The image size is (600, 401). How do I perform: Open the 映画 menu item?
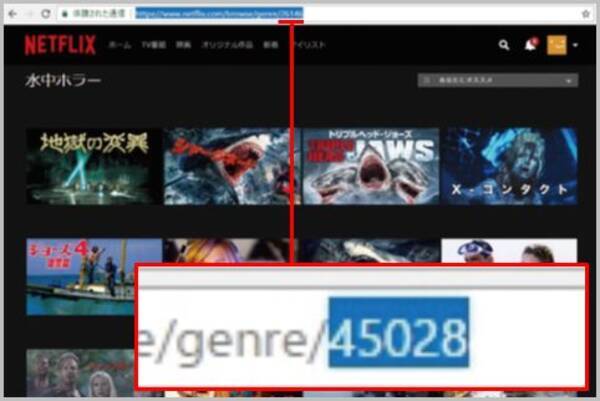(183, 45)
